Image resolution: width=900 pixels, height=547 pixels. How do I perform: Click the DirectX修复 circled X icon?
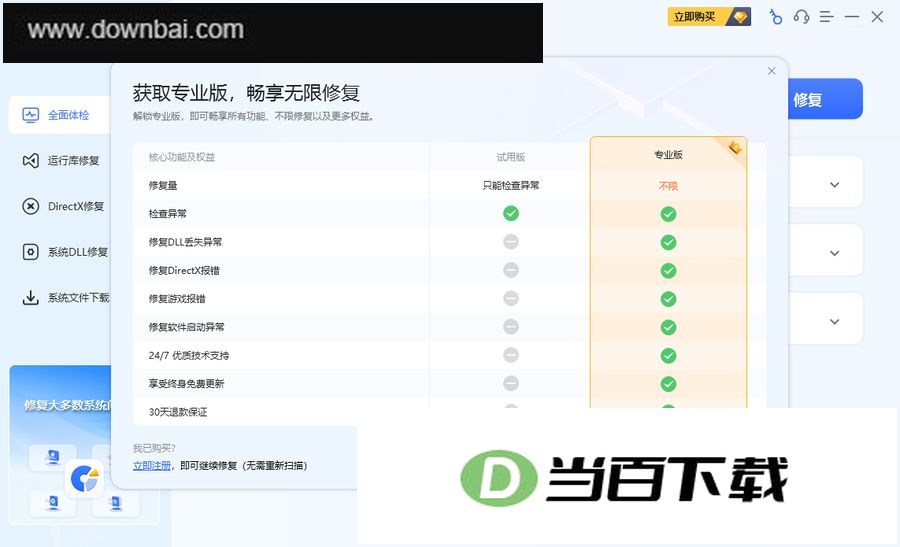point(30,206)
